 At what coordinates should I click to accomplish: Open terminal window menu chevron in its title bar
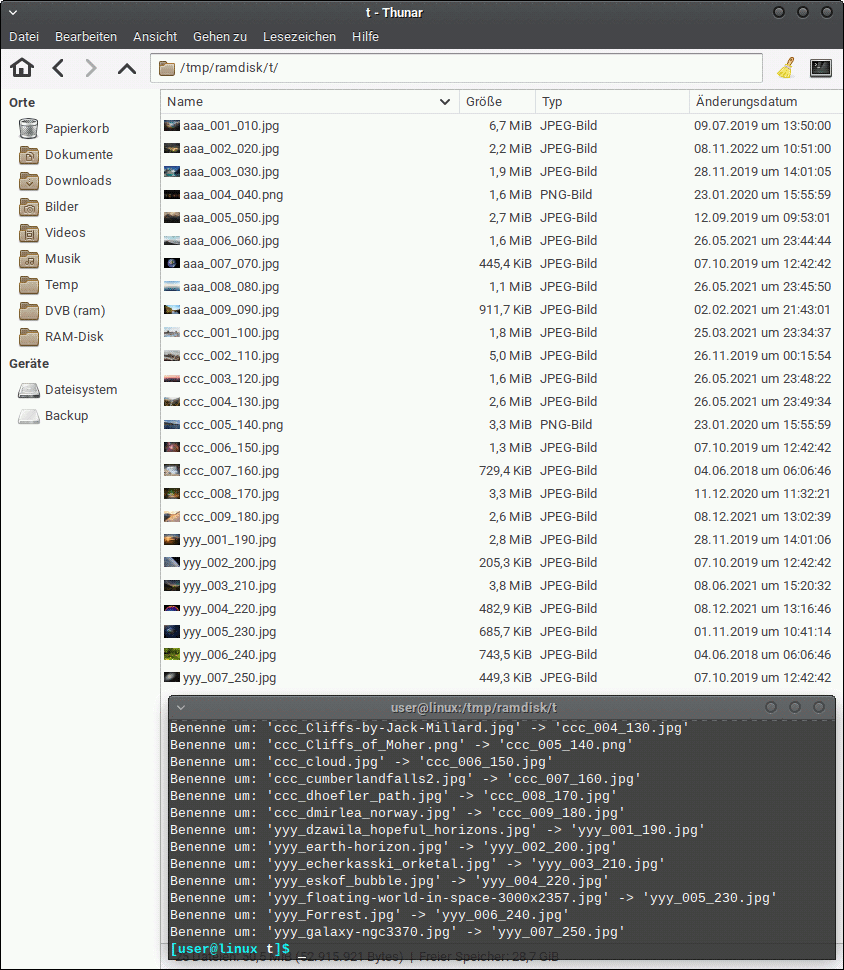click(x=181, y=707)
